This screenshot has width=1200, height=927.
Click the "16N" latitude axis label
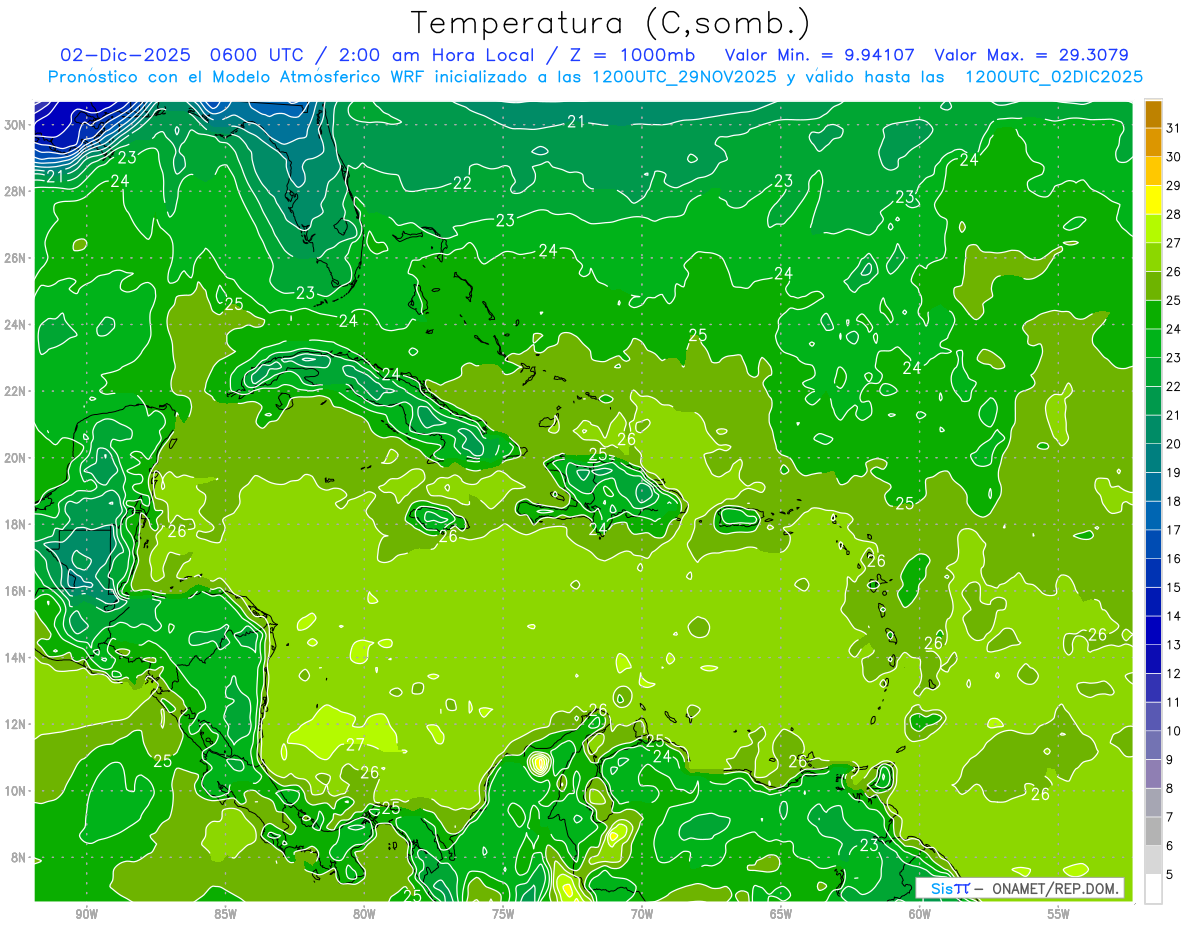[17, 591]
